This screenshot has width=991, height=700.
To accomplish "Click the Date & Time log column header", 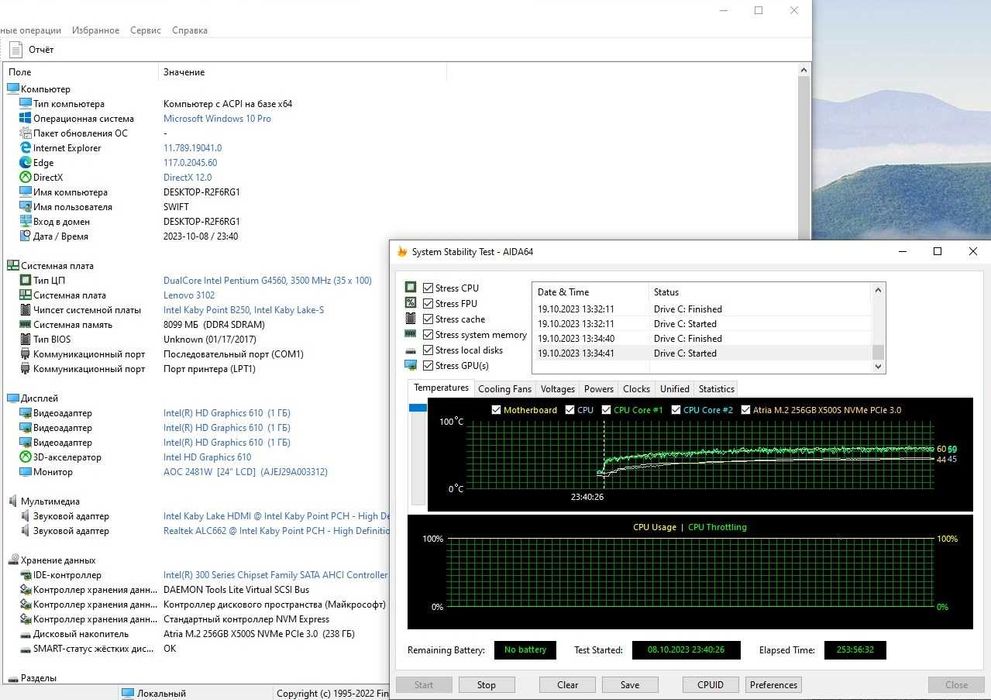I will click(x=590, y=292).
